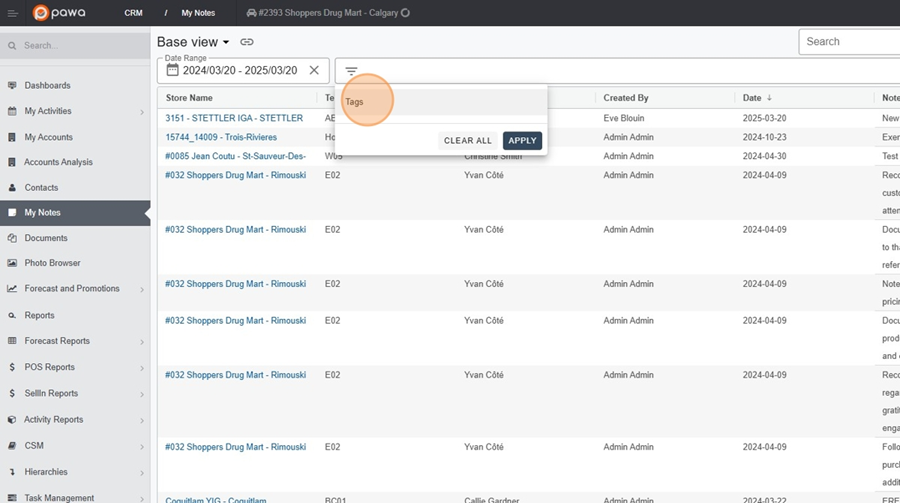Image resolution: width=900 pixels, height=503 pixels.
Task: Click the CSM book icon
Action: pyautogui.click(x=12, y=446)
